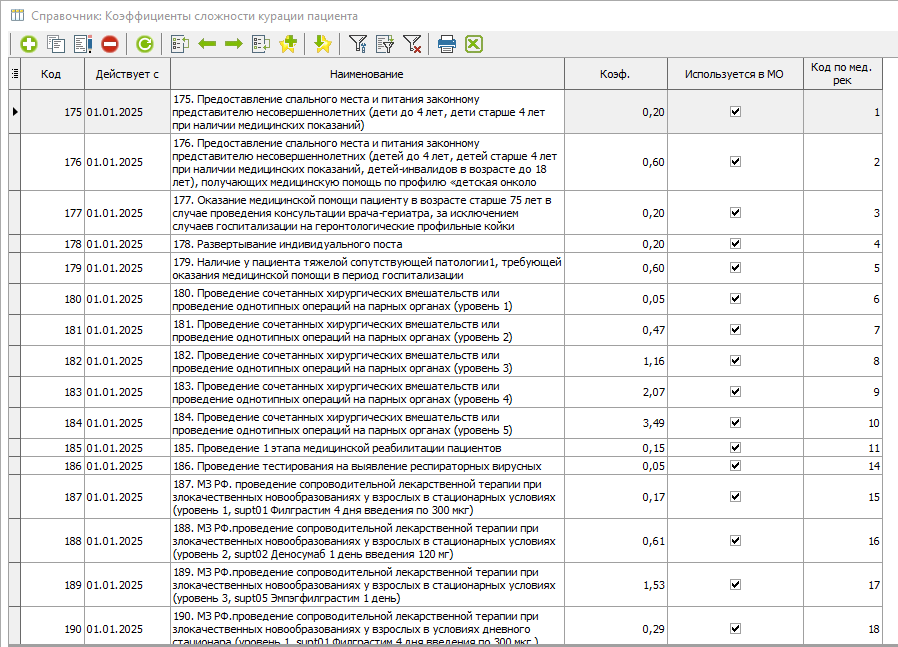The width and height of the screenshot is (898, 647).
Task: Click the star with green plus icon
Action: [289, 44]
